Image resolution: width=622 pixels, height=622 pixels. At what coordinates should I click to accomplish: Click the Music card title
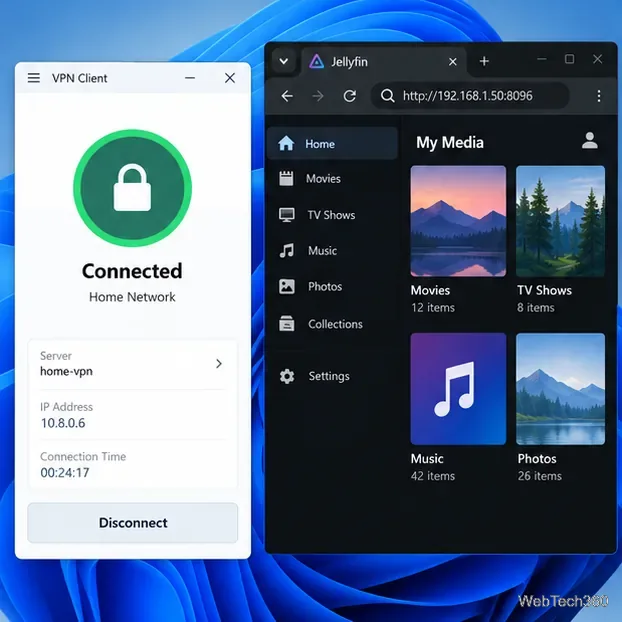coord(427,459)
